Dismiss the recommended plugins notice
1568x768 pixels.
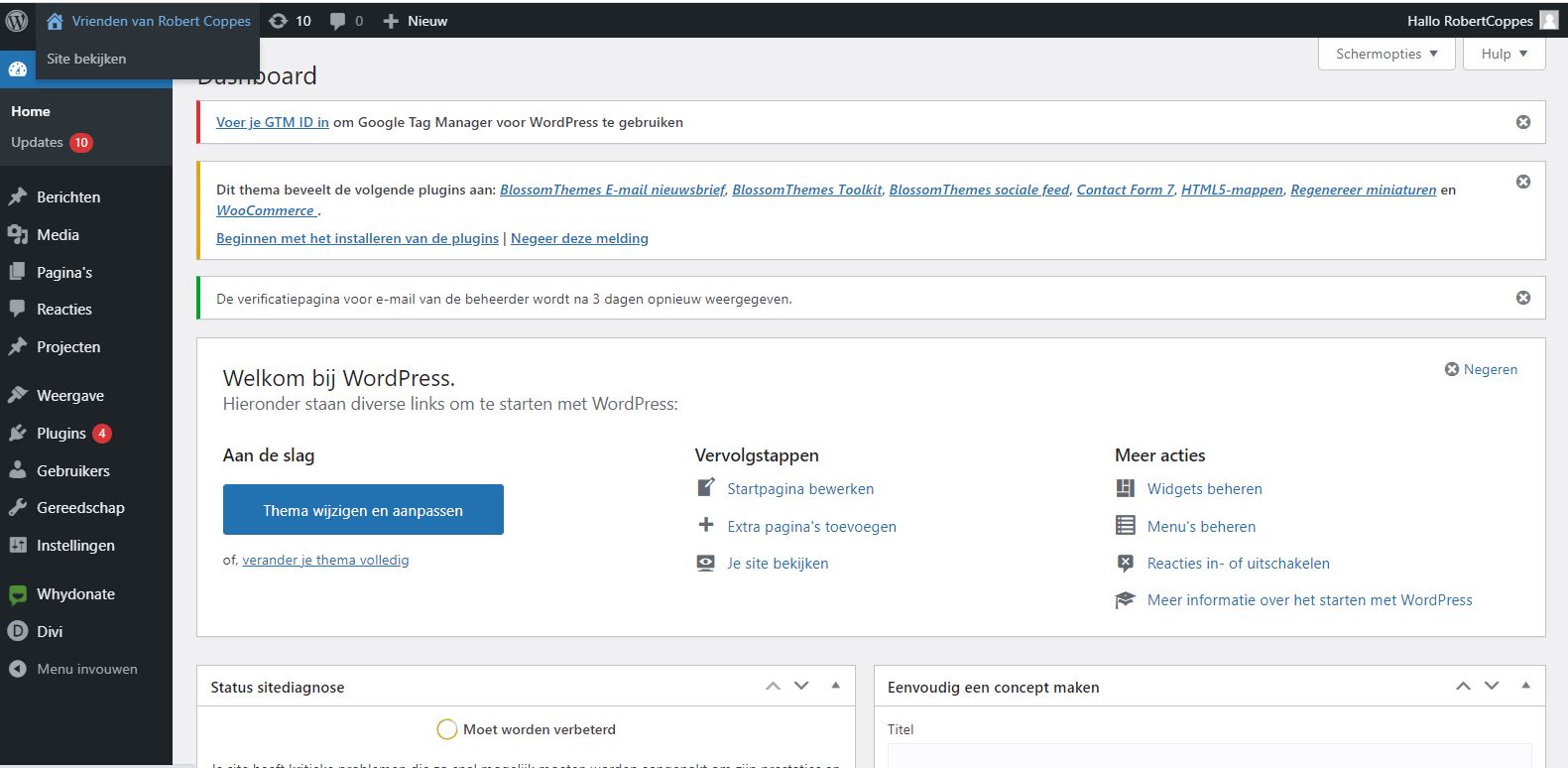pyautogui.click(x=1523, y=182)
